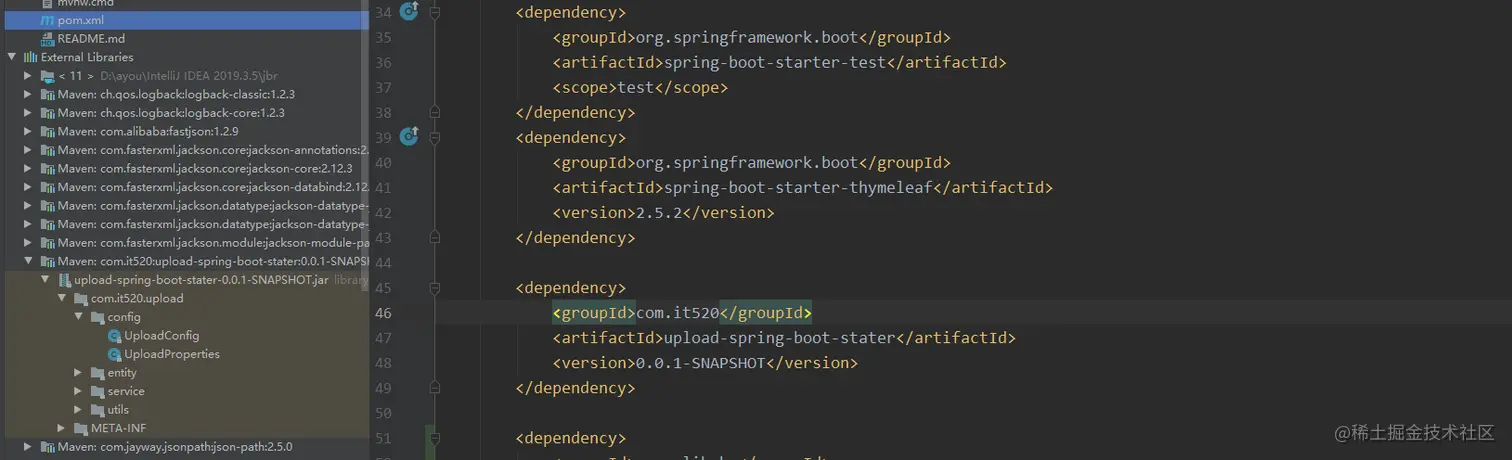This screenshot has width=1512, height=460.
Task: Fold the dependency block starting on line 39
Action: (x=434, y=138)
